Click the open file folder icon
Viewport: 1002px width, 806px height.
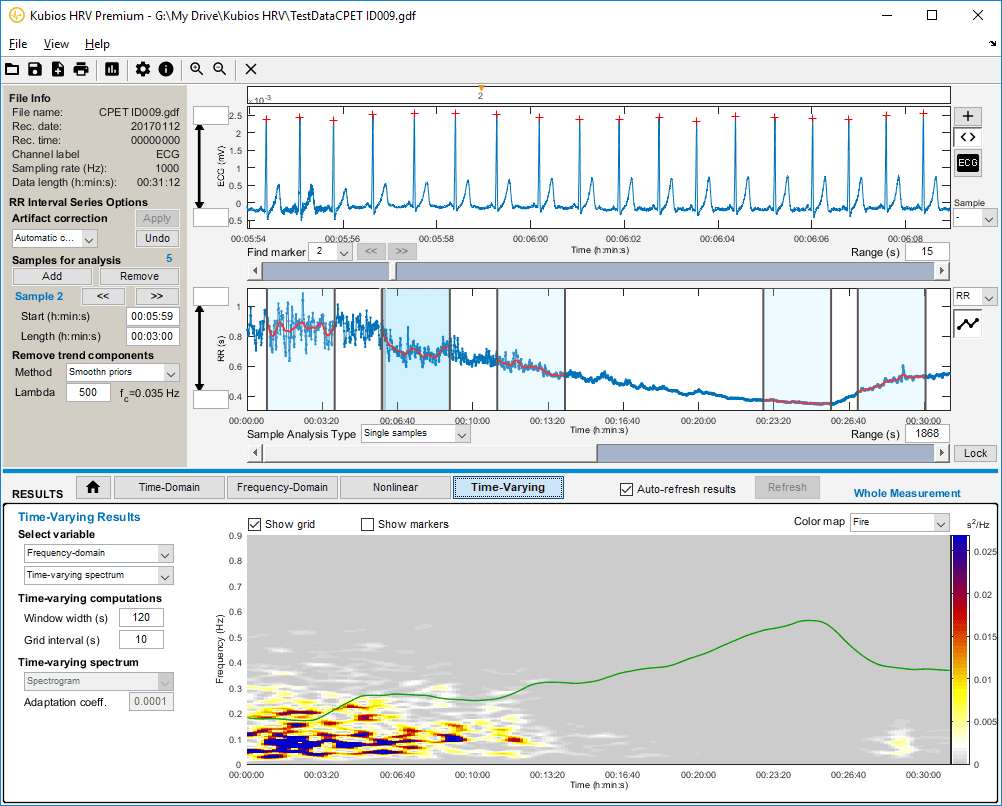[12, 69]
